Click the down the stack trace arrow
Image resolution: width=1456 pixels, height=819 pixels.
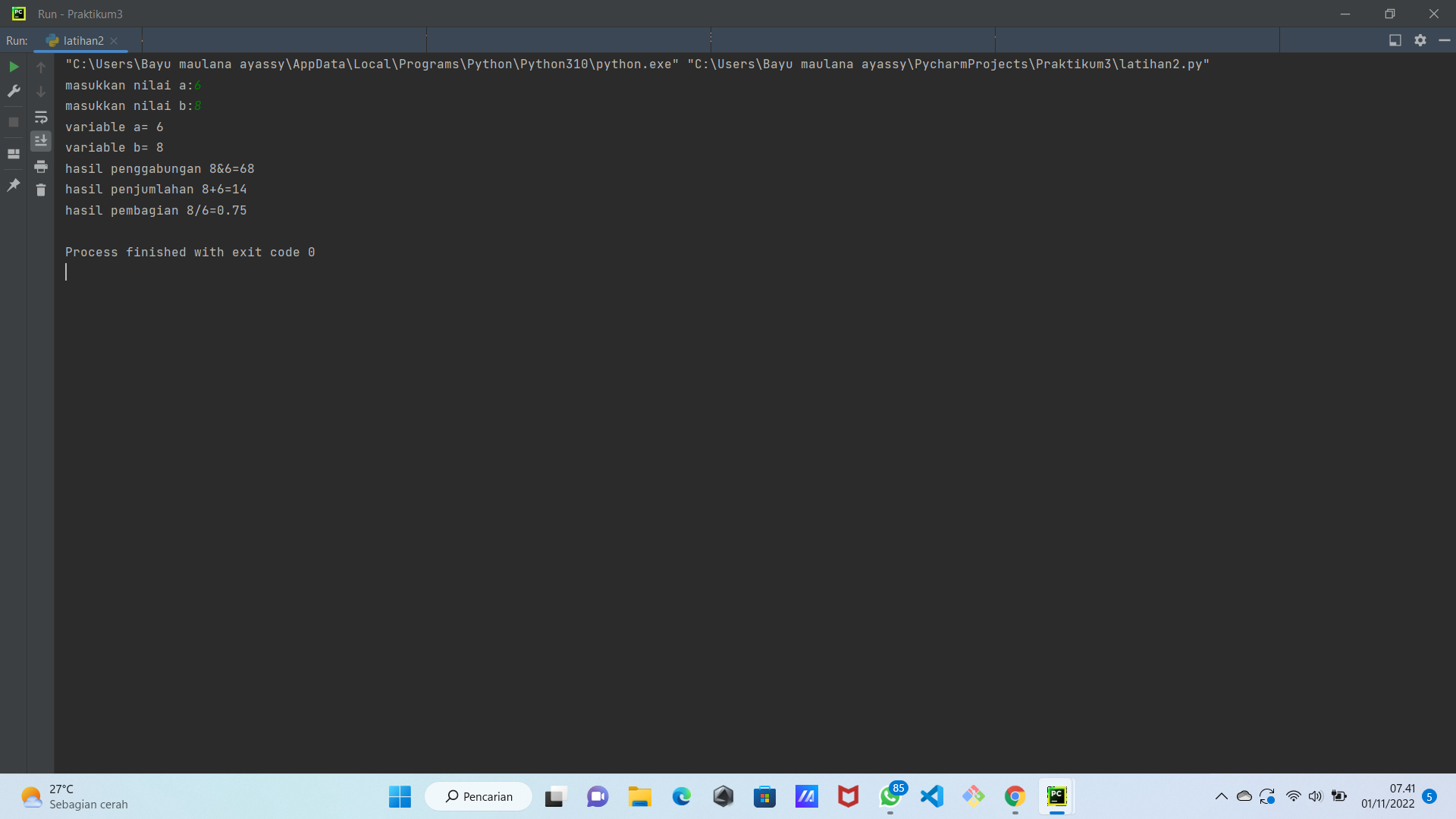[41, 92]
